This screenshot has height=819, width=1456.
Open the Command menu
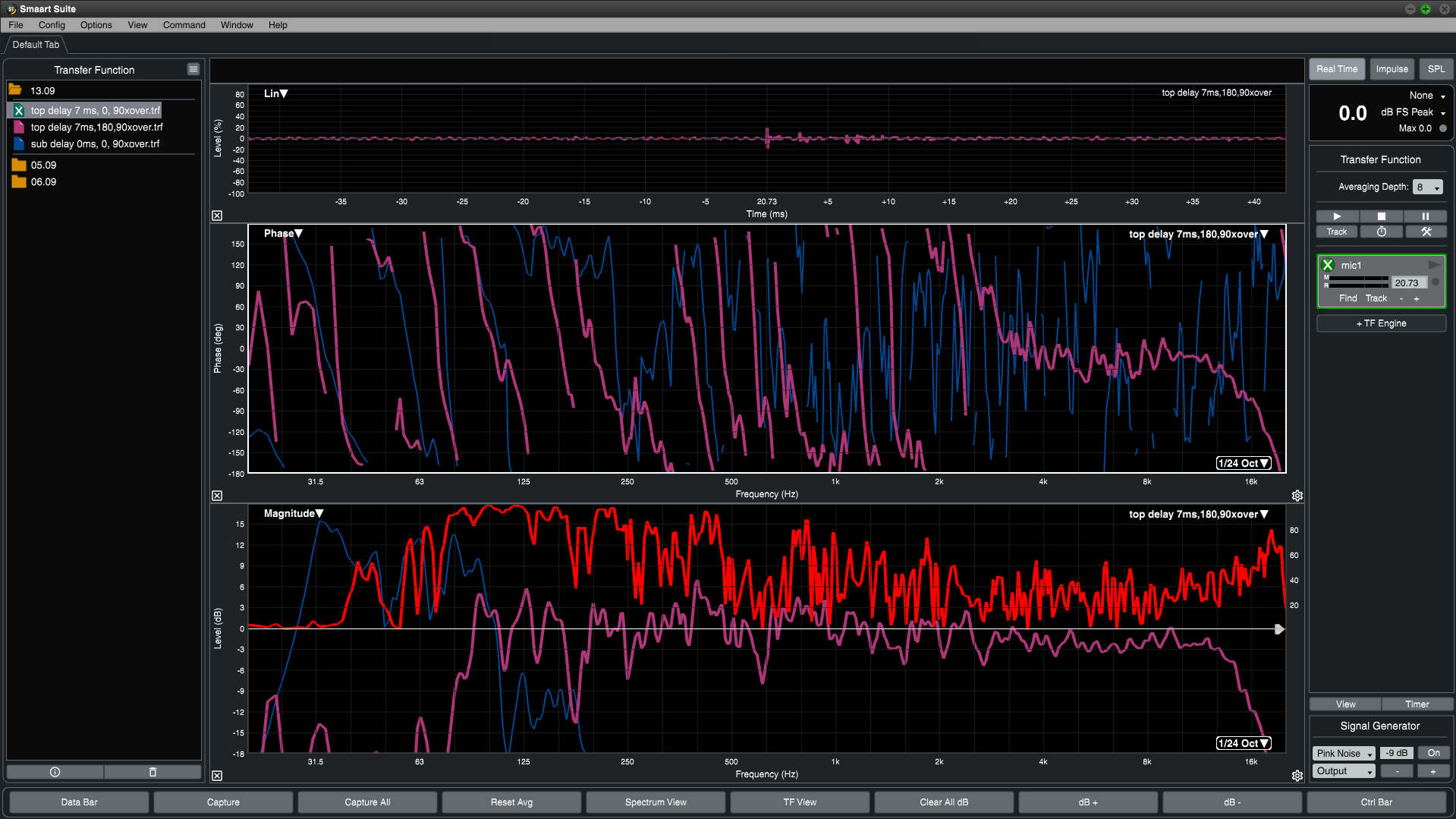coord(184,25)
